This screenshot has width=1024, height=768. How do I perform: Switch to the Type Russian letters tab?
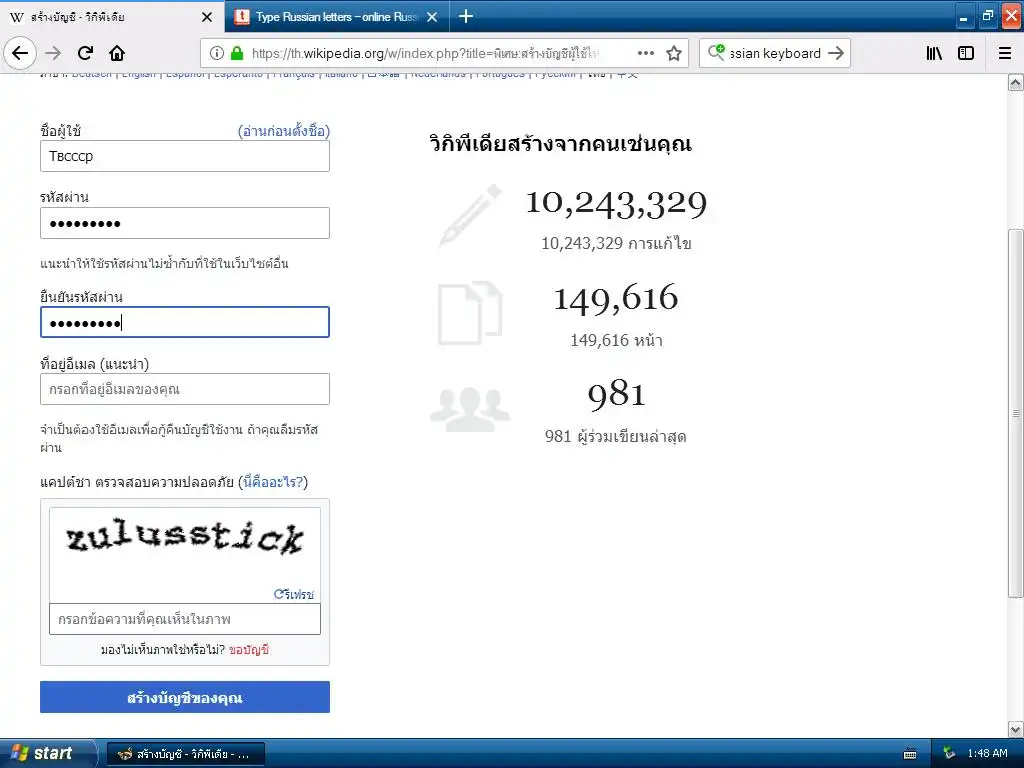pos(336,17)
